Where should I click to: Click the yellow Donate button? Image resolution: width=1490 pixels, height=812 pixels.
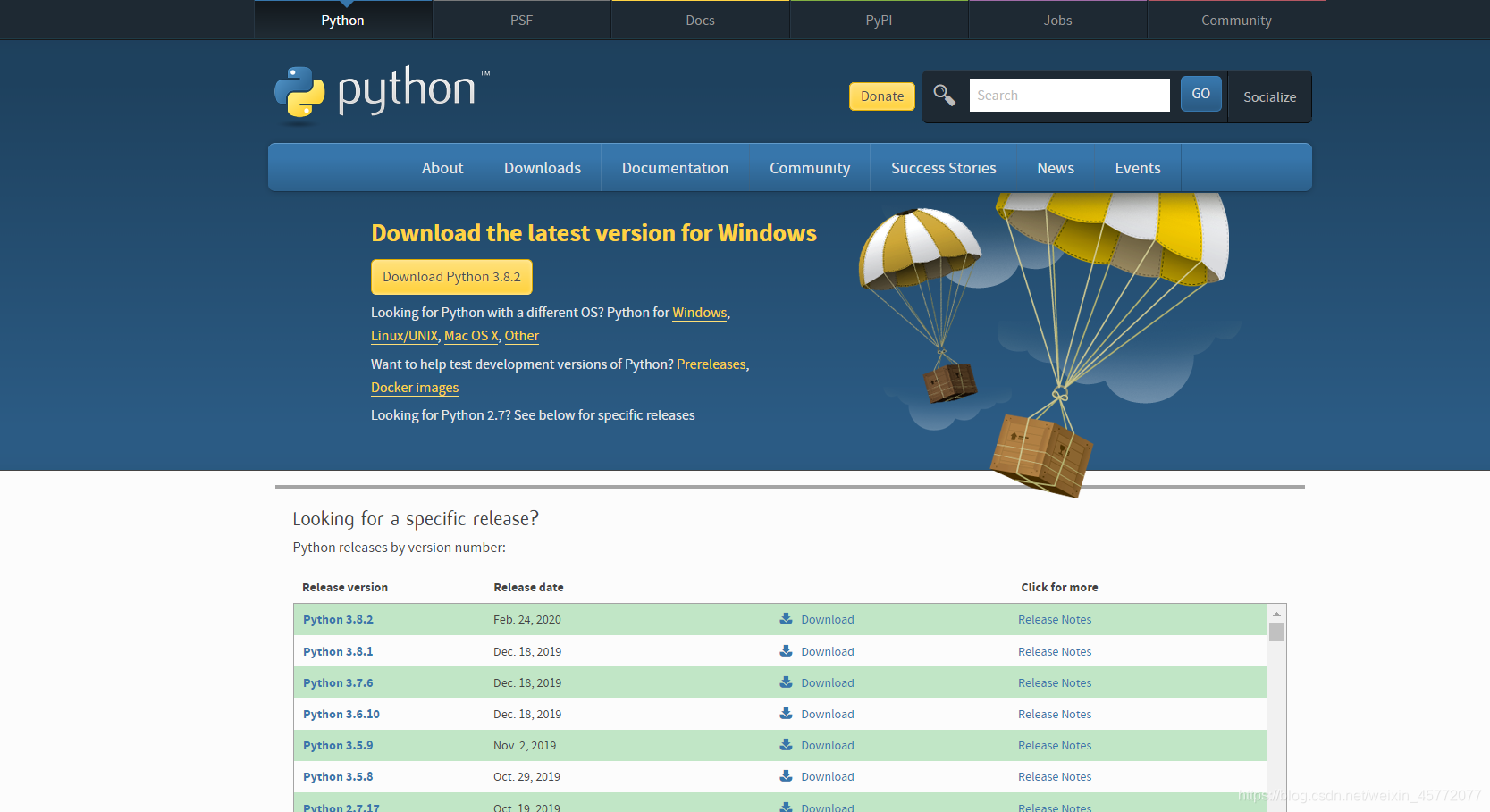pyautogui.click(x=882, y=96)
